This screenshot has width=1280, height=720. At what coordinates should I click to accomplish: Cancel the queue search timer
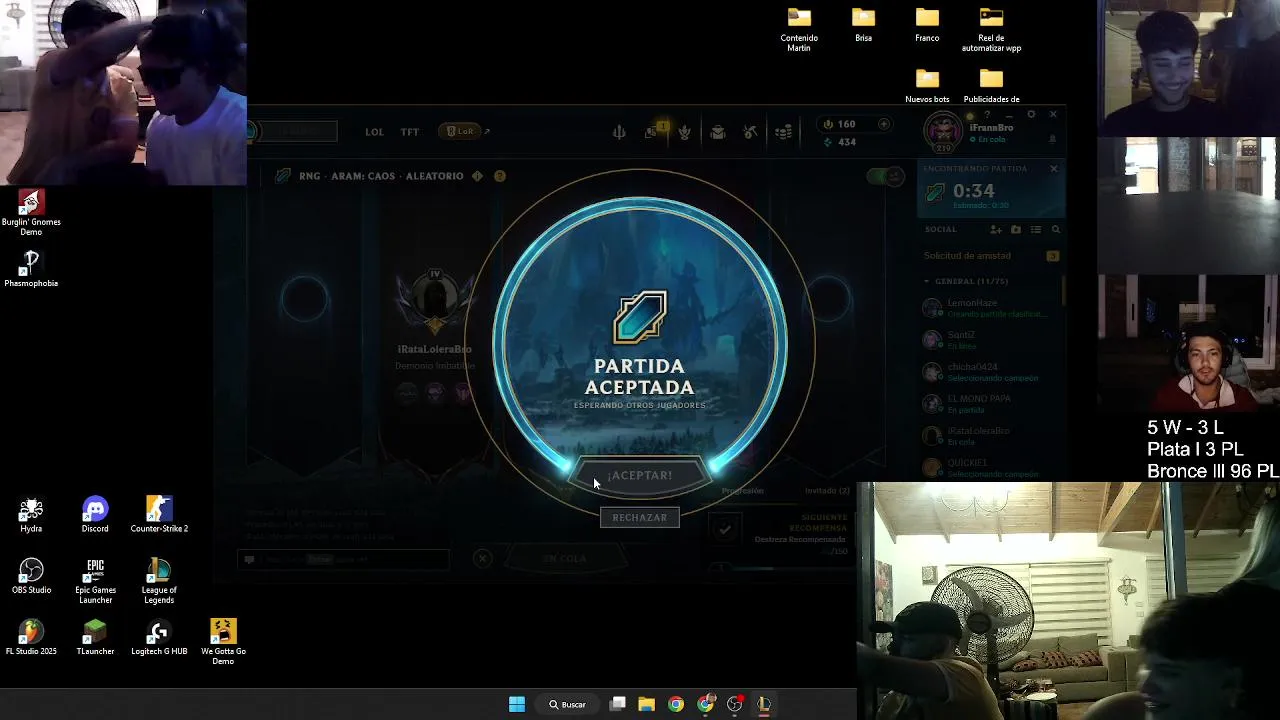pyautogui.click(x=1053, y=169)
